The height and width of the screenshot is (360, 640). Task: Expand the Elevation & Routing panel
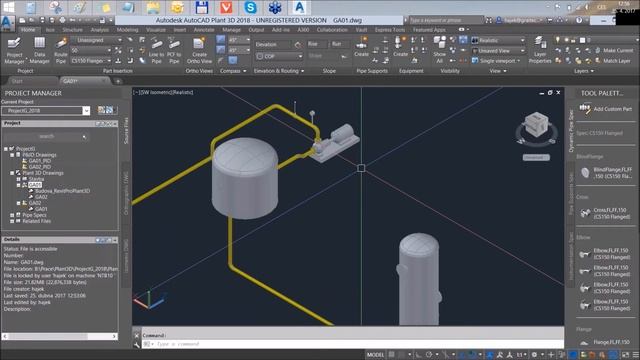(279, 71)
